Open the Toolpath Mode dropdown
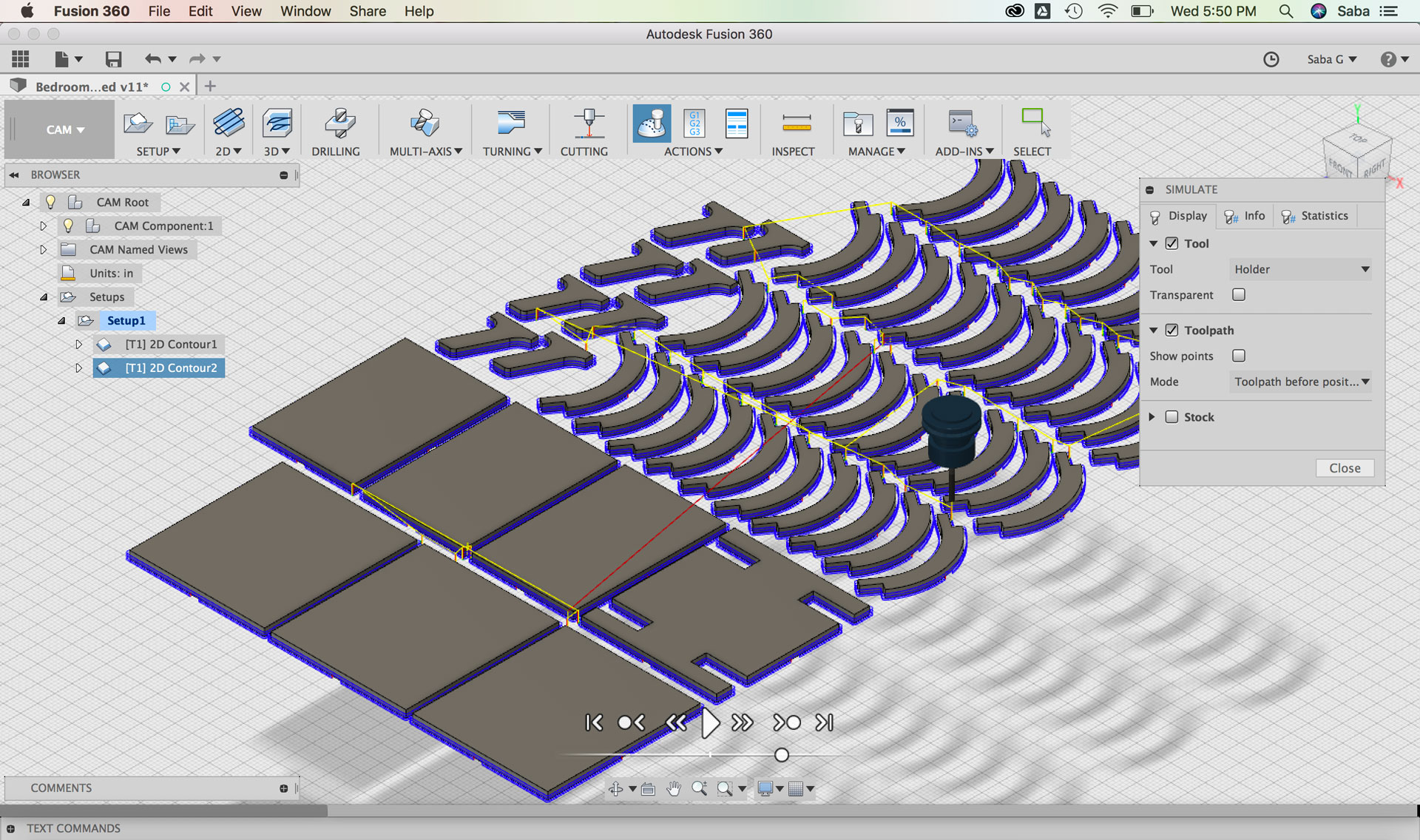Viewport: 1420px width, 840px height. click(x=1300, y=382)
